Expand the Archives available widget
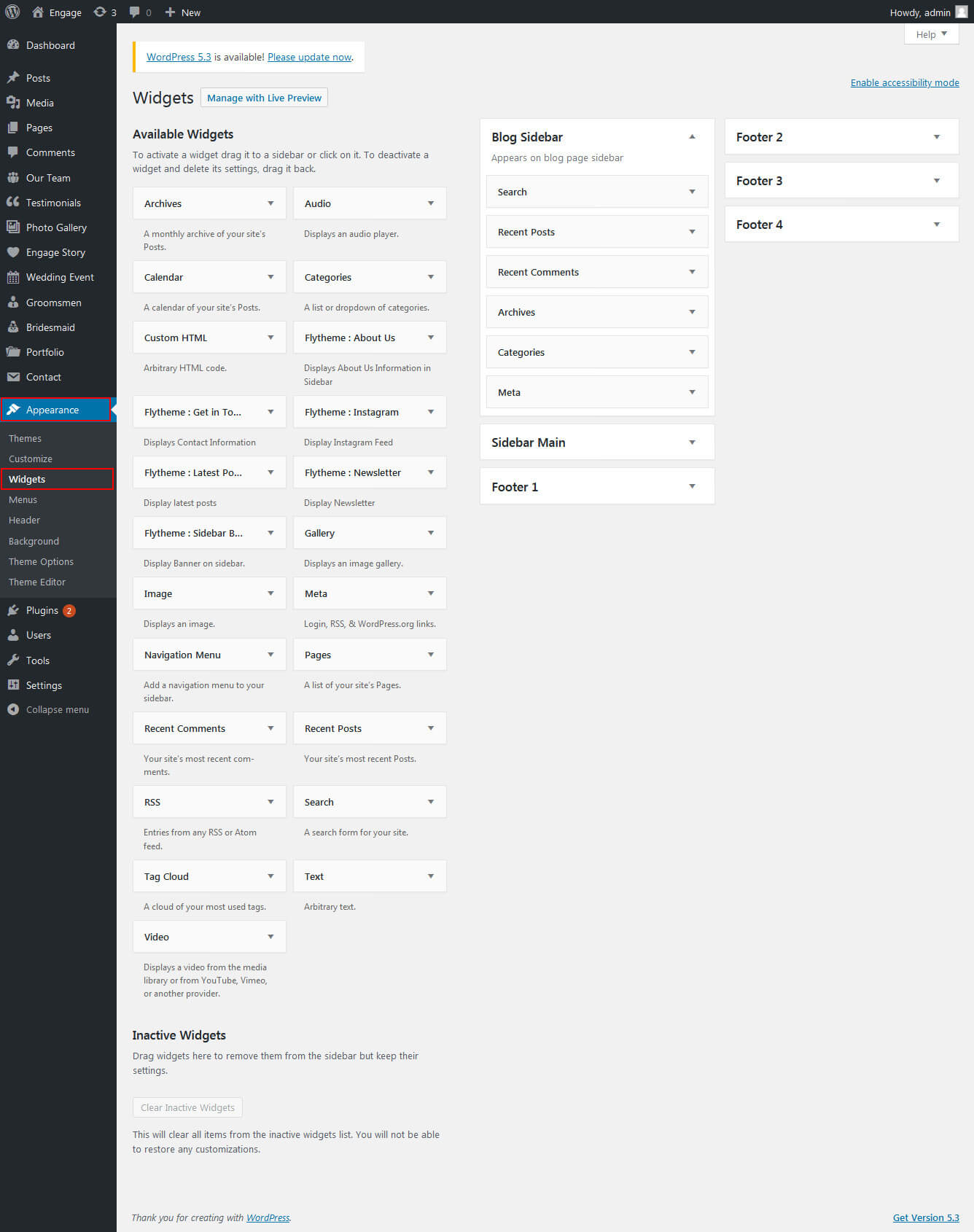Screen dimensions: 974x1232 pyautogui.click(x=270, y=203)
